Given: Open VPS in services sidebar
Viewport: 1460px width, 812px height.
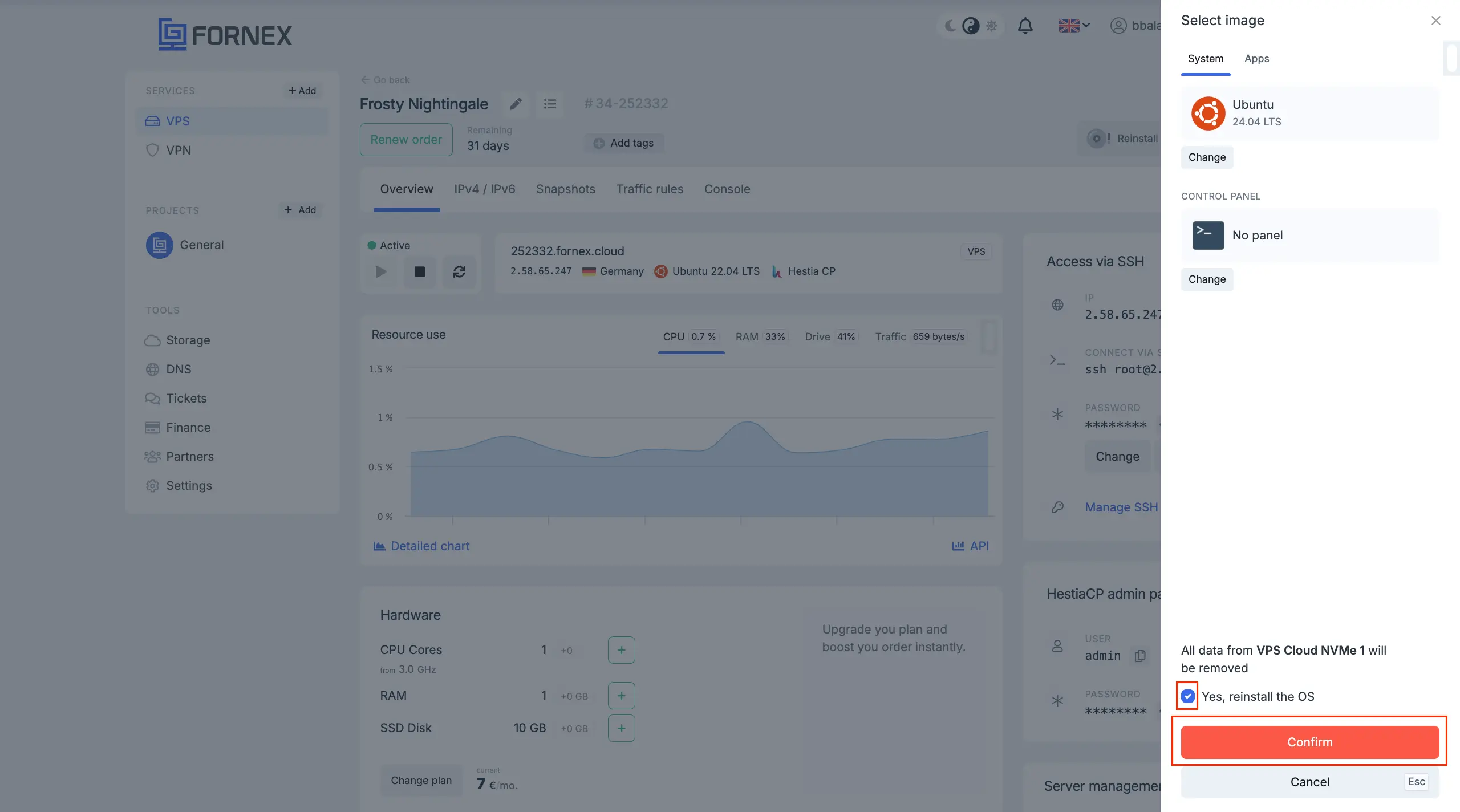Looking at the screenshot, I should pos(232,121).
